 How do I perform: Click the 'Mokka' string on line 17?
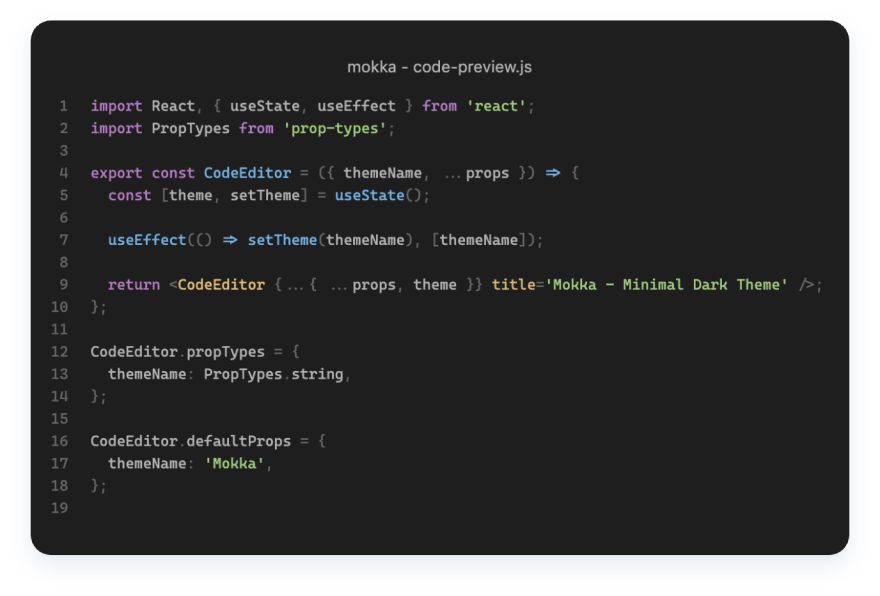[234, 464]
